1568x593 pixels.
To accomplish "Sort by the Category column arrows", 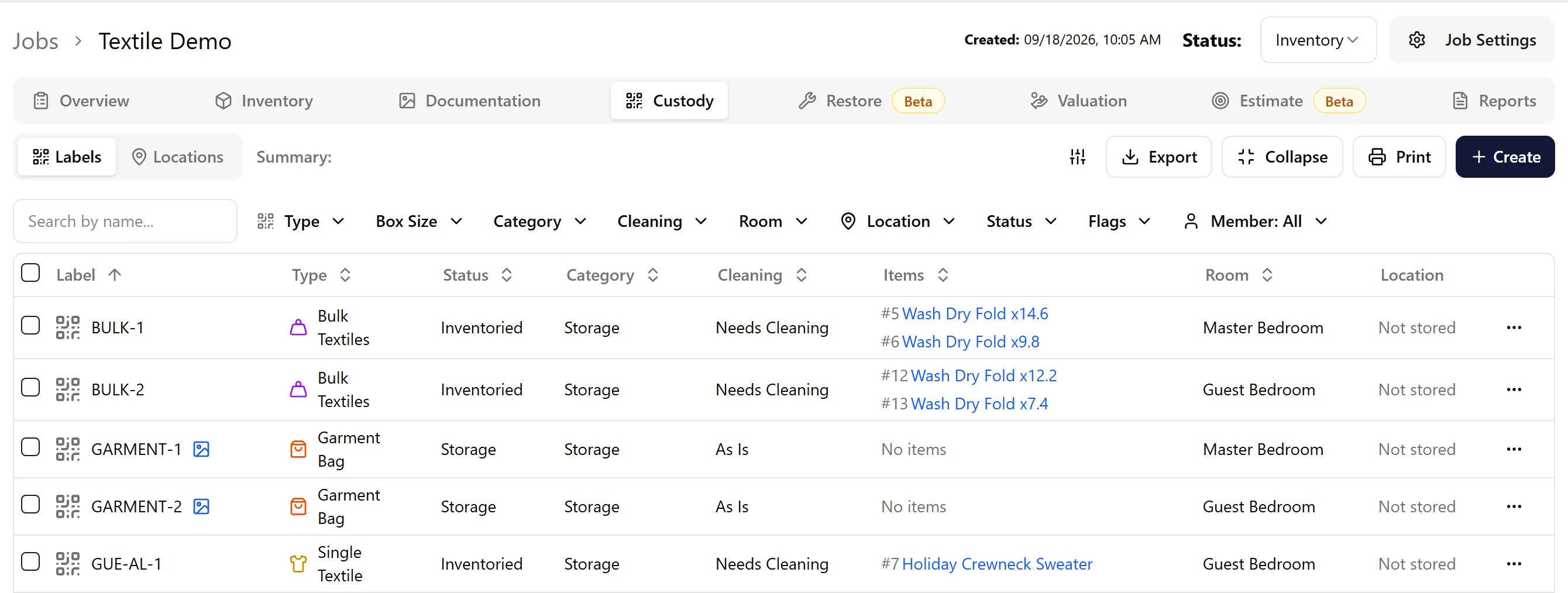I will tap(652, 275).
